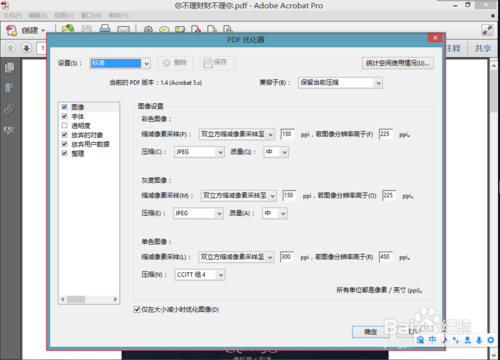Click the Email envelope toolbar icon
The width and height of the screenshot is (500, 360).
click(123, 30)
